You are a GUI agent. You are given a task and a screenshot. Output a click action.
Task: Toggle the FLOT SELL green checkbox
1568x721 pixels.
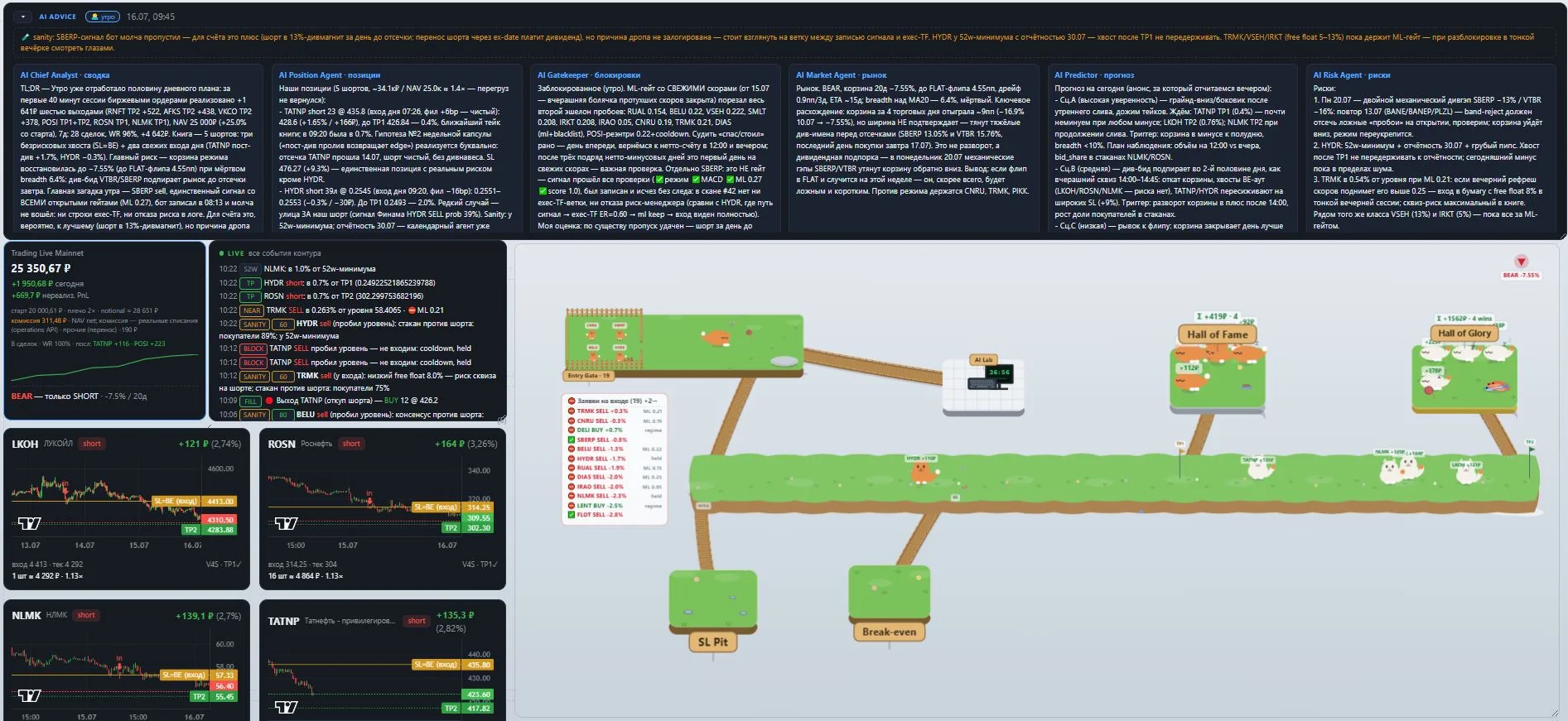(x=571, y=515)
